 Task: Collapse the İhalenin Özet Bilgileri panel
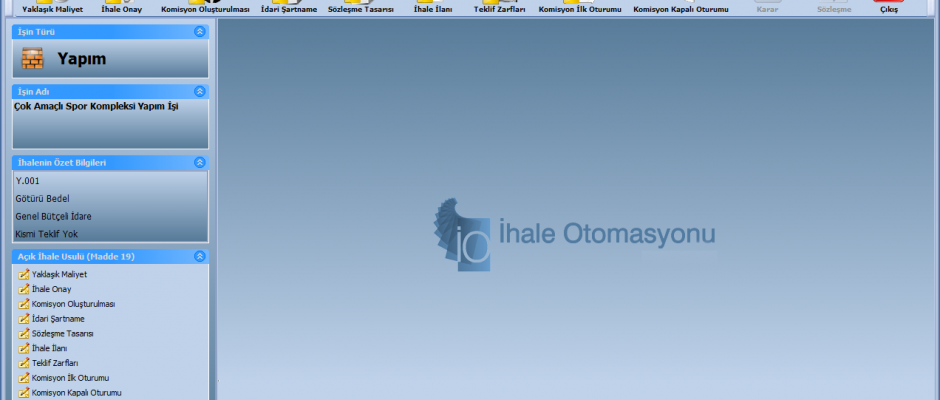[200, 162]
